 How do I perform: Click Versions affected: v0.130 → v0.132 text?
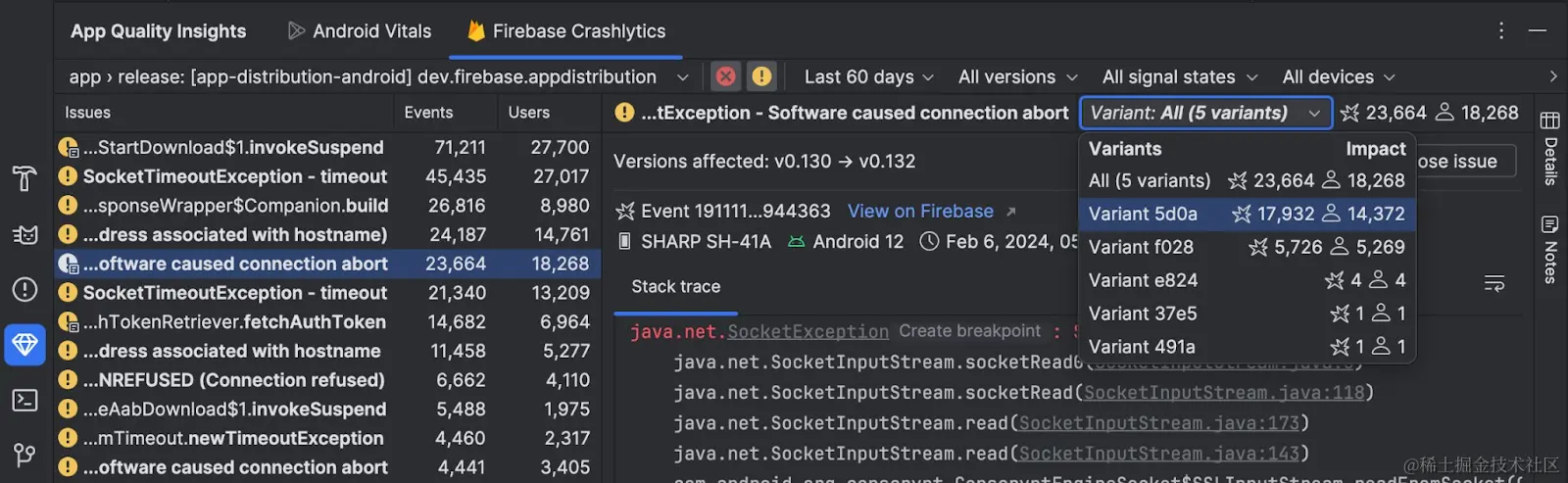coord(764,162)
